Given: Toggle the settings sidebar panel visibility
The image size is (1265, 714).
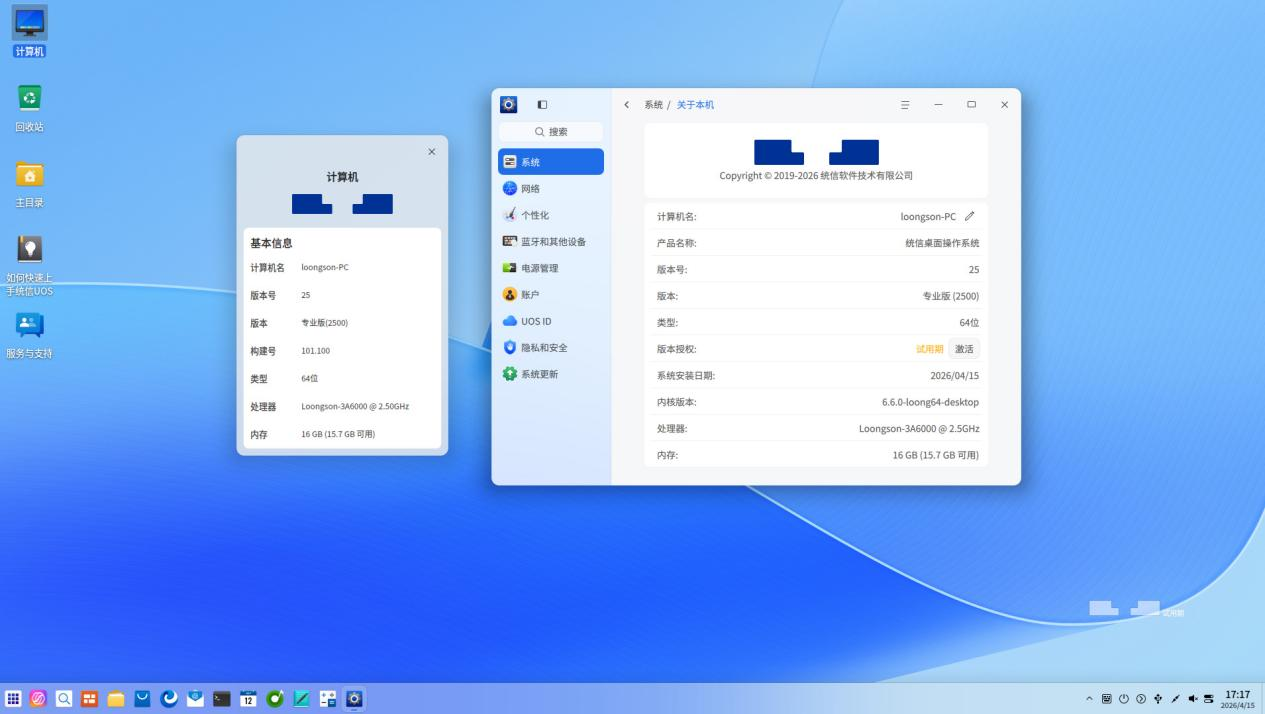Looking at the screenshot, I should point(542,105).
